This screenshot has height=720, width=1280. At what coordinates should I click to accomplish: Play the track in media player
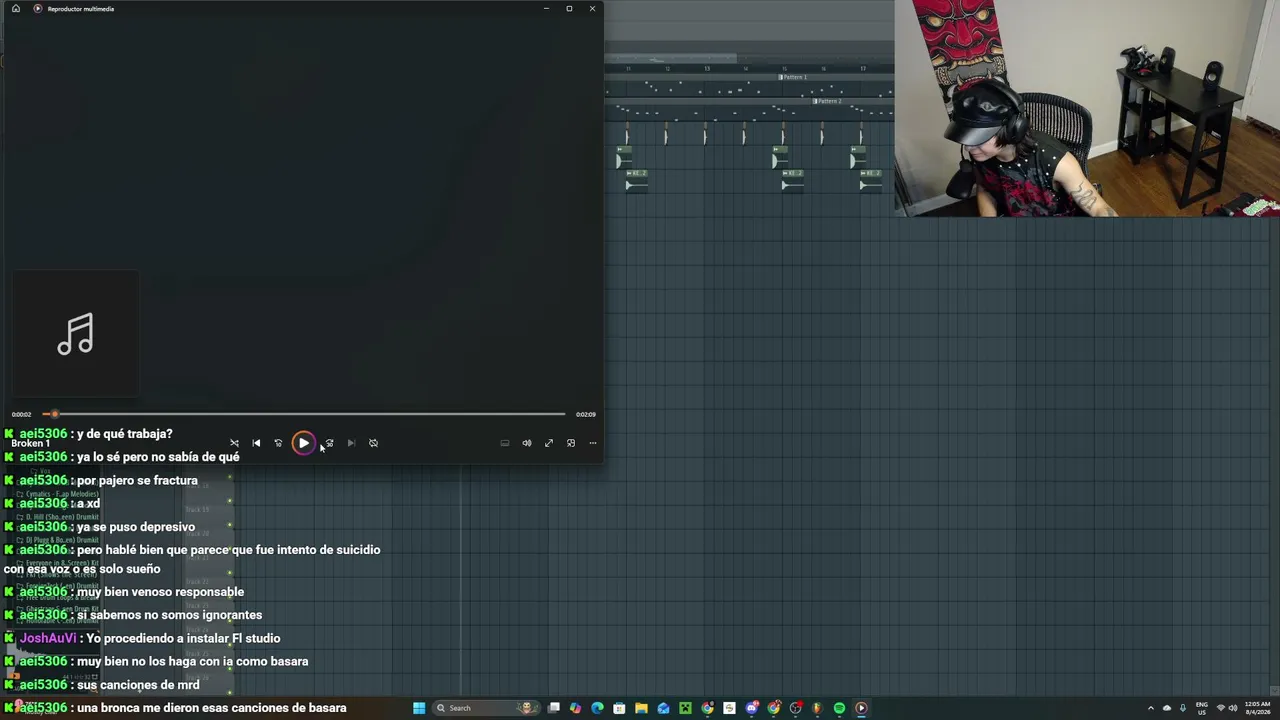(x=303, y=443)
